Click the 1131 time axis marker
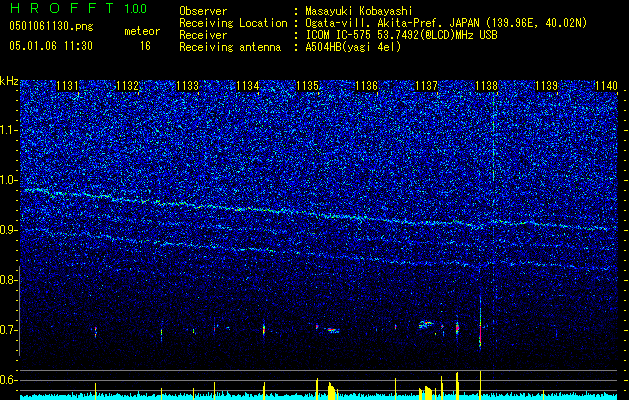This screenshot has height=400, width=629. 67,86
